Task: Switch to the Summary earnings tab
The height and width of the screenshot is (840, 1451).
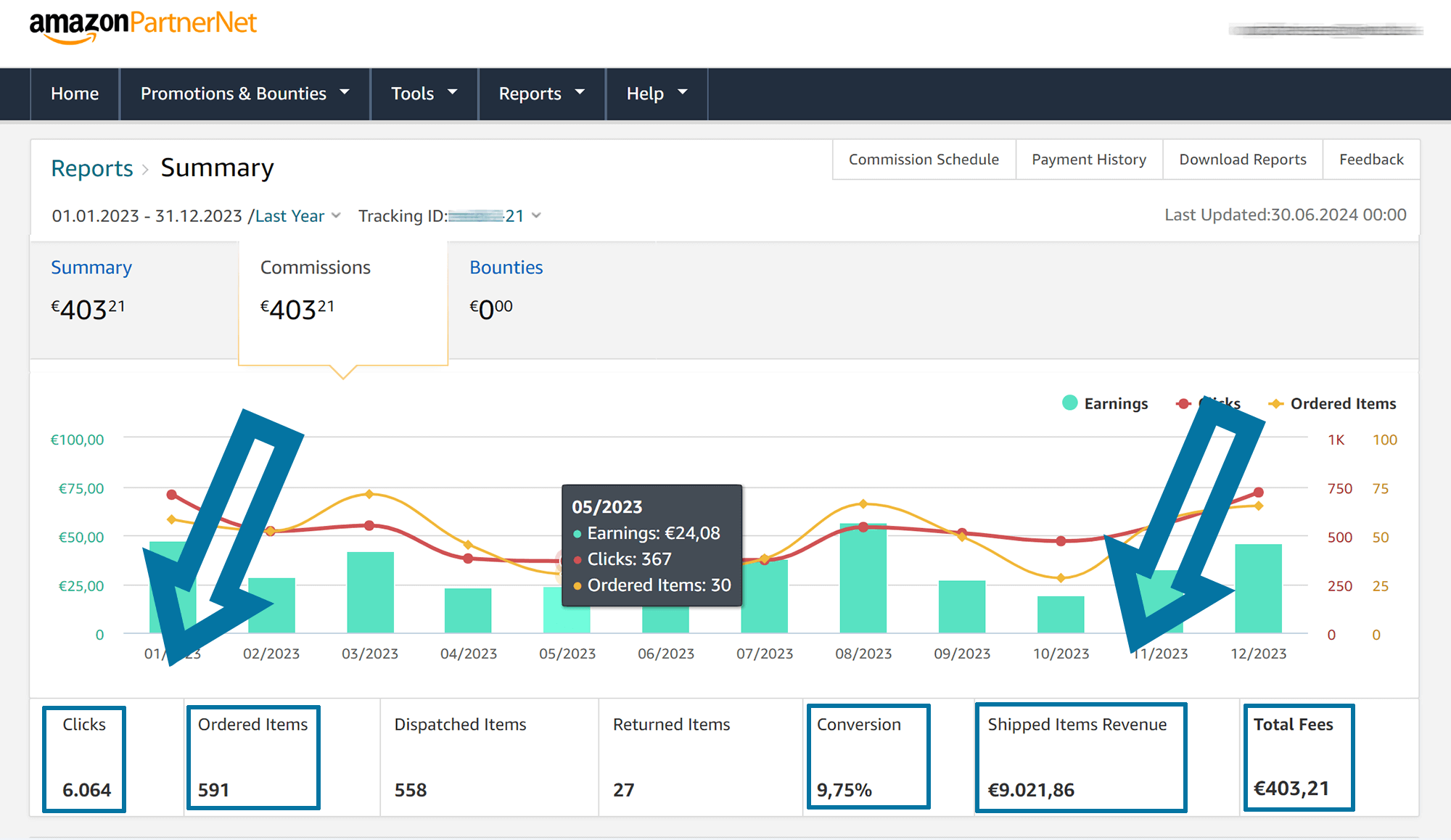Action: (x=134, y=300)
